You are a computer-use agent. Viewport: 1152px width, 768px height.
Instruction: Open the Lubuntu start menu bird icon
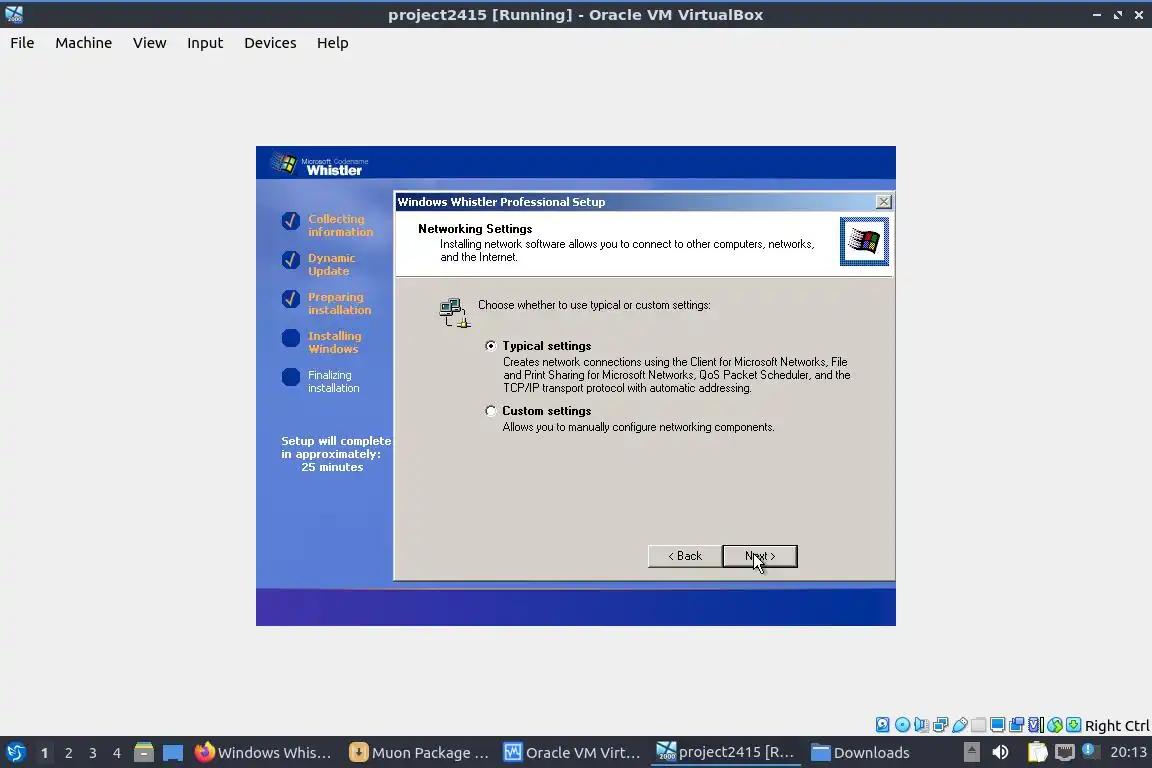coord(15,753)
